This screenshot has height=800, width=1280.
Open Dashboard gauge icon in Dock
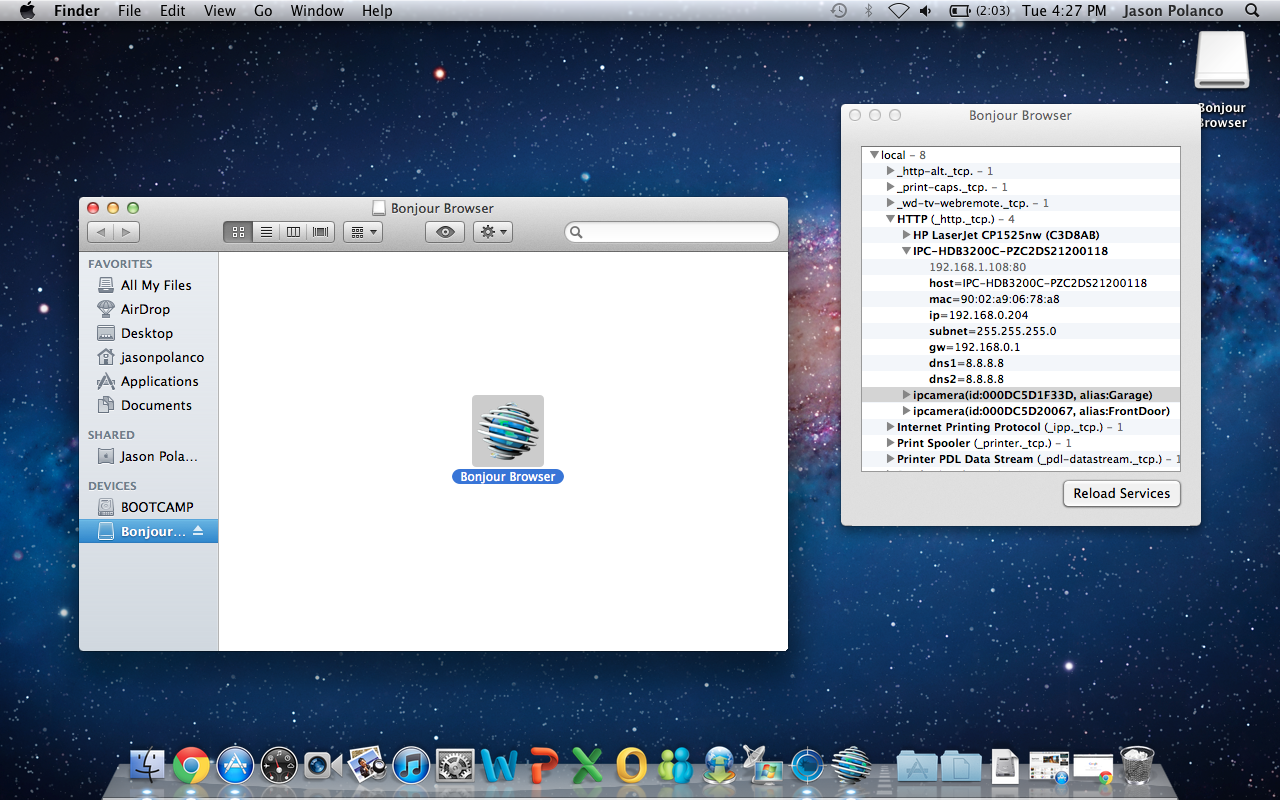[279, 766]
